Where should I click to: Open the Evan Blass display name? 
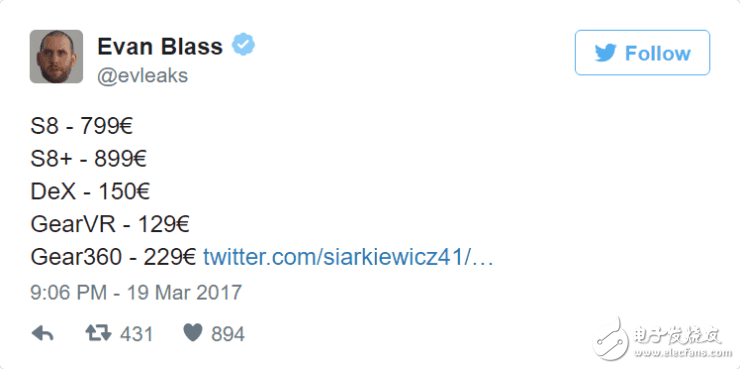(160, 46)
